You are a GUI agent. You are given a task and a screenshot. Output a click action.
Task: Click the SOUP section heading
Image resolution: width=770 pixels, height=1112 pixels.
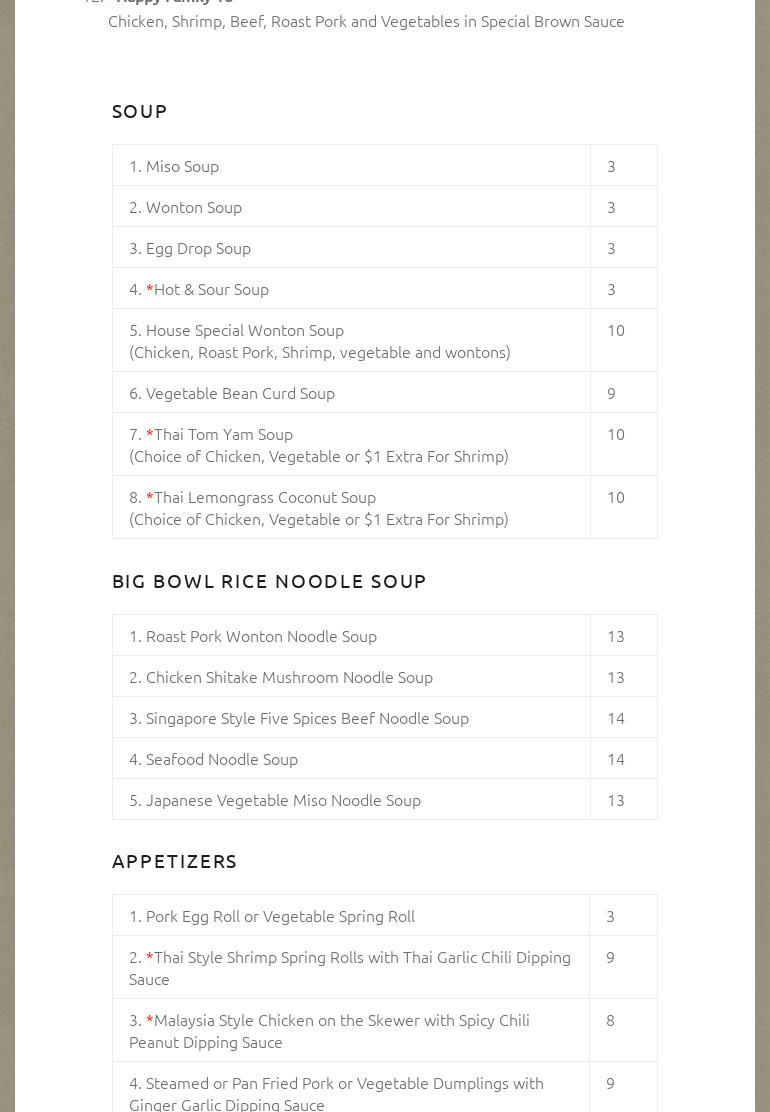[140, 111]
